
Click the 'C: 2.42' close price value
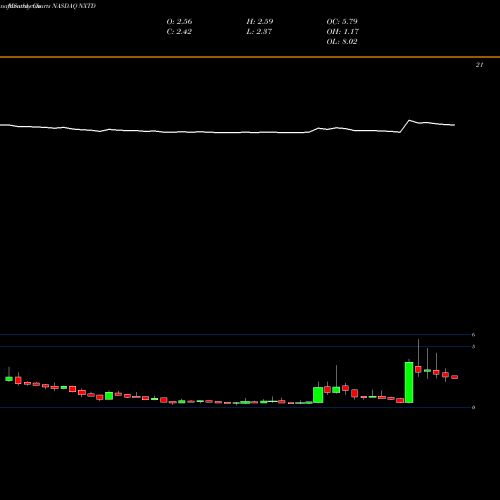click(x=179, y=32)
